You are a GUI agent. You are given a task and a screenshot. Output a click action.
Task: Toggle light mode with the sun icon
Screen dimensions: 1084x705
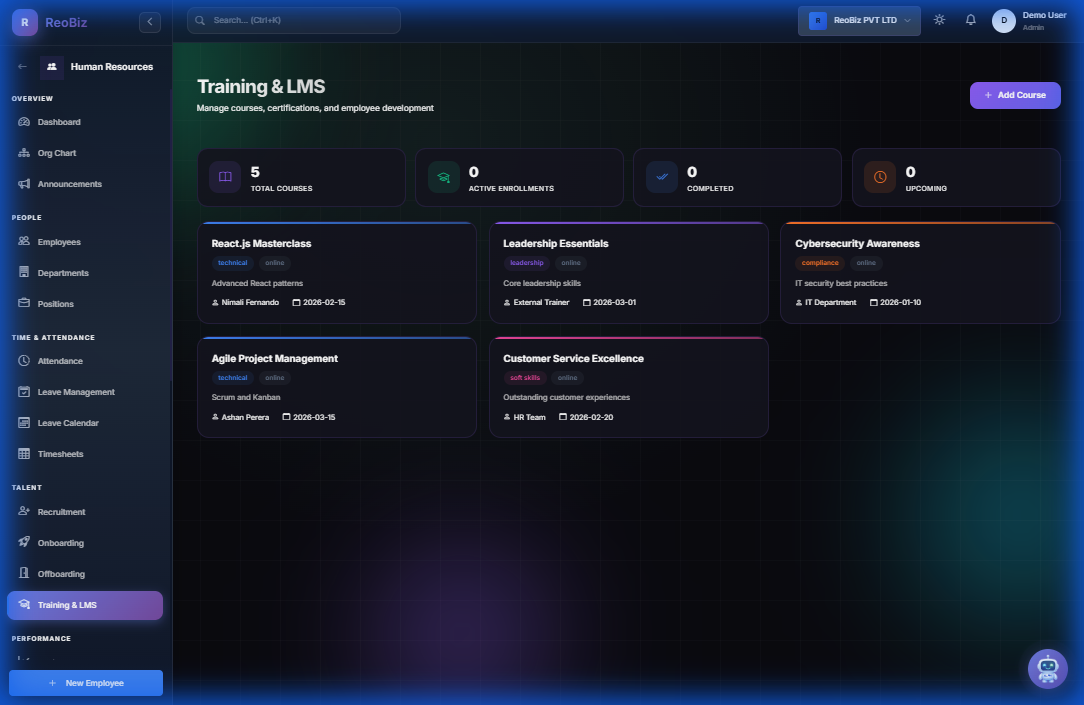pyautogui.click(x=938, y=19)
